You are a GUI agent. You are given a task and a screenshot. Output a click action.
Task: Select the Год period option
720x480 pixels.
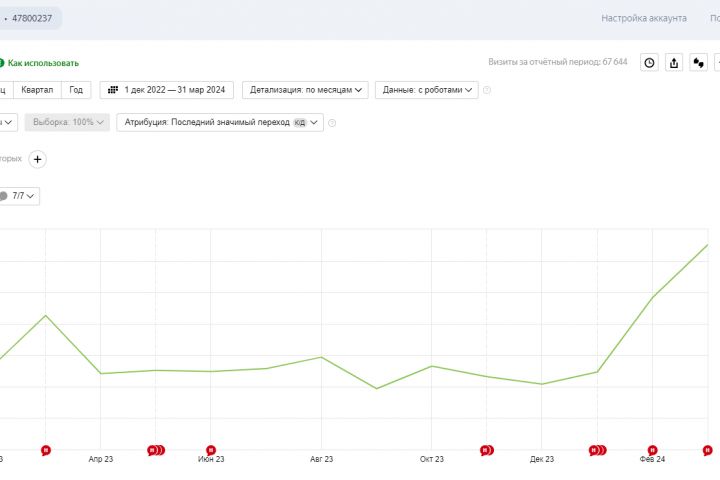pyautogui.click(x=76, y=90)
